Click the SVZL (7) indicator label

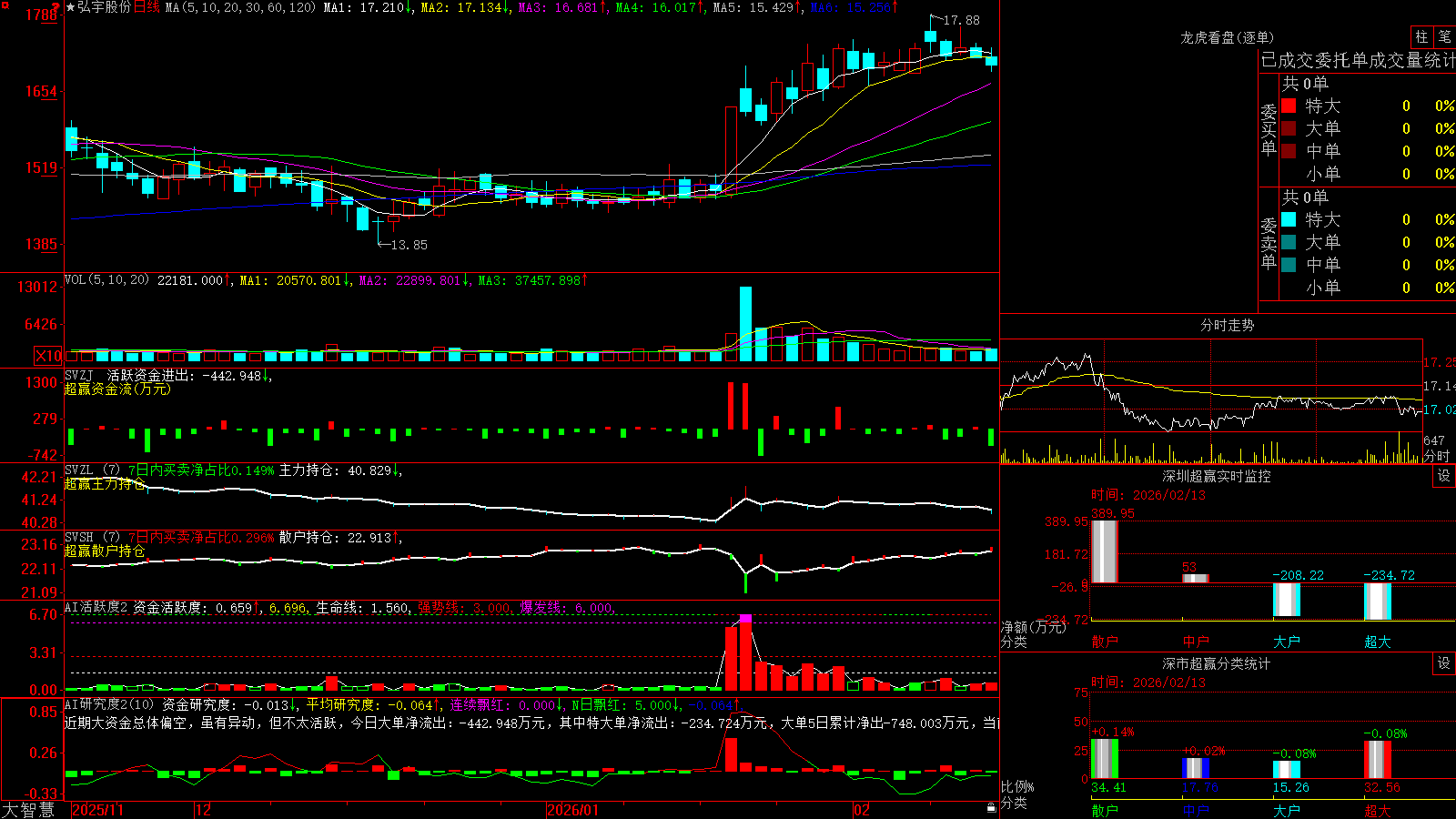coord(92,470)
